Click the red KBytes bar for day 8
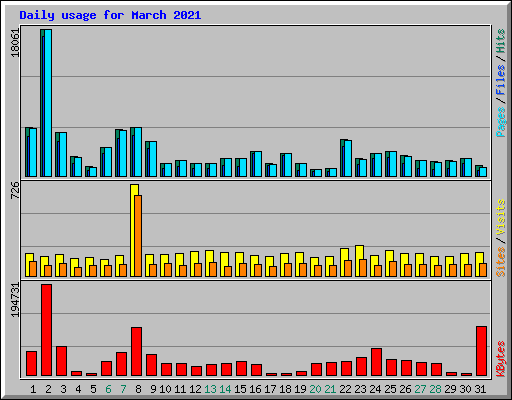The height and width of the screenshot is (400, 512). 136,351
